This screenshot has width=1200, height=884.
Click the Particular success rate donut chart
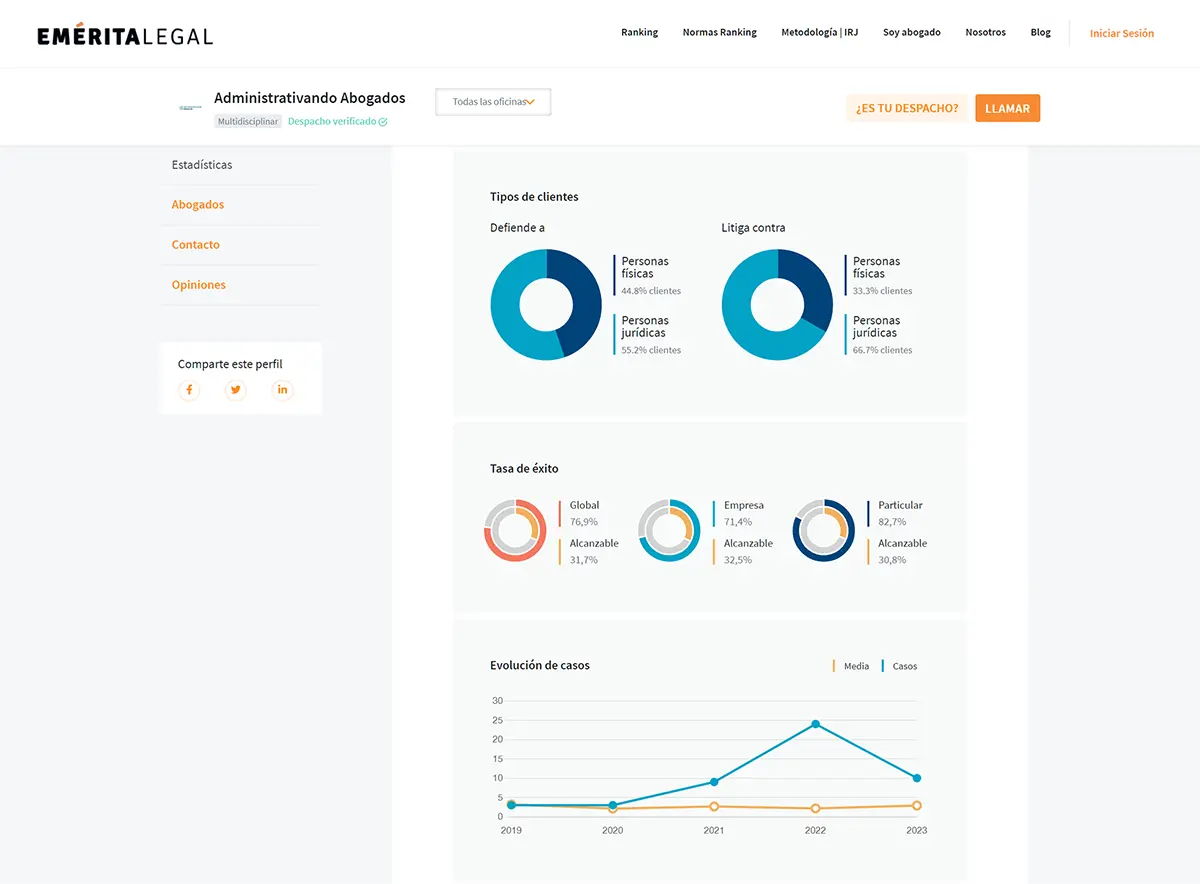click(823, 530)
